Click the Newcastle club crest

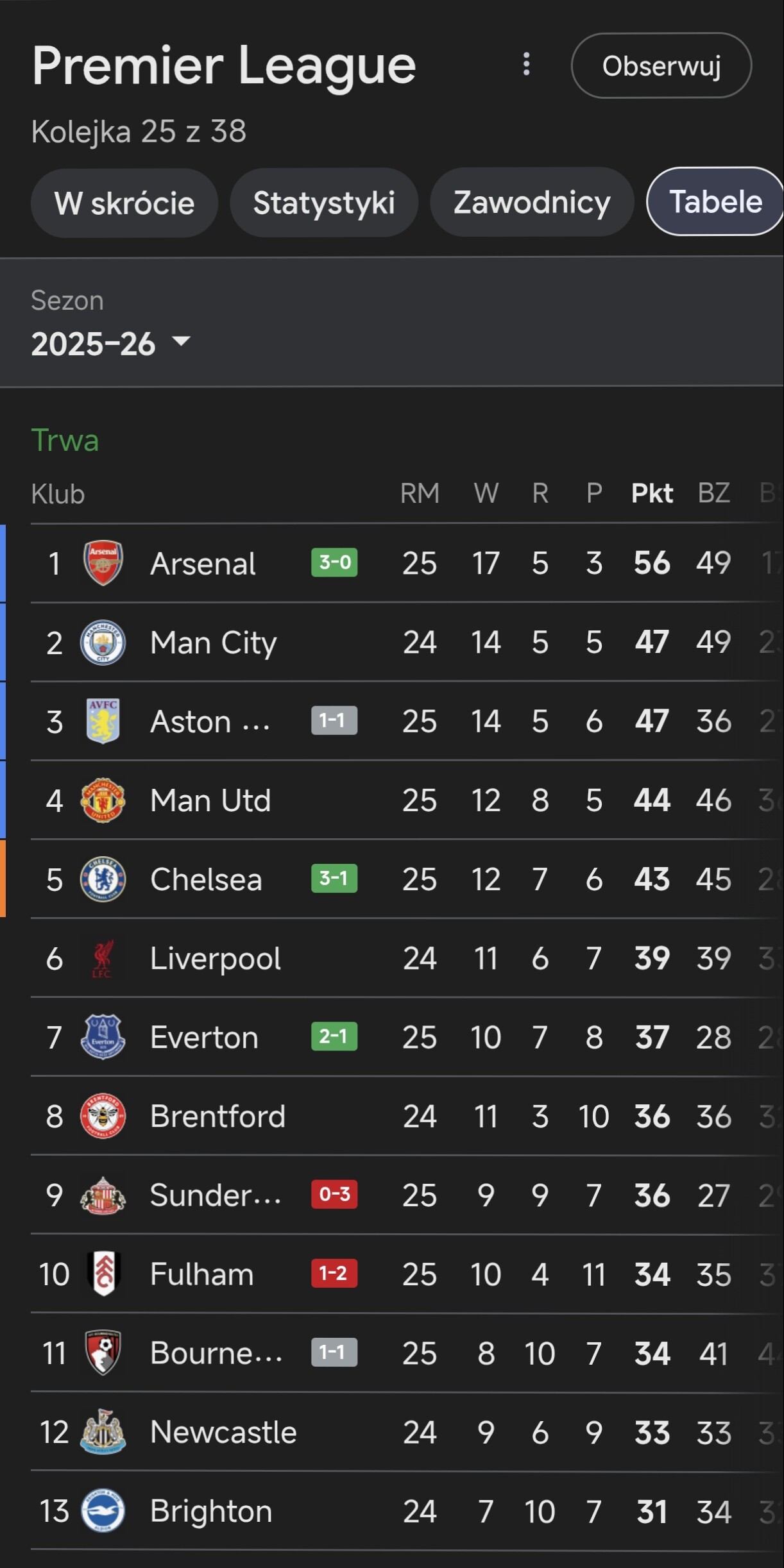(103, 1432)
